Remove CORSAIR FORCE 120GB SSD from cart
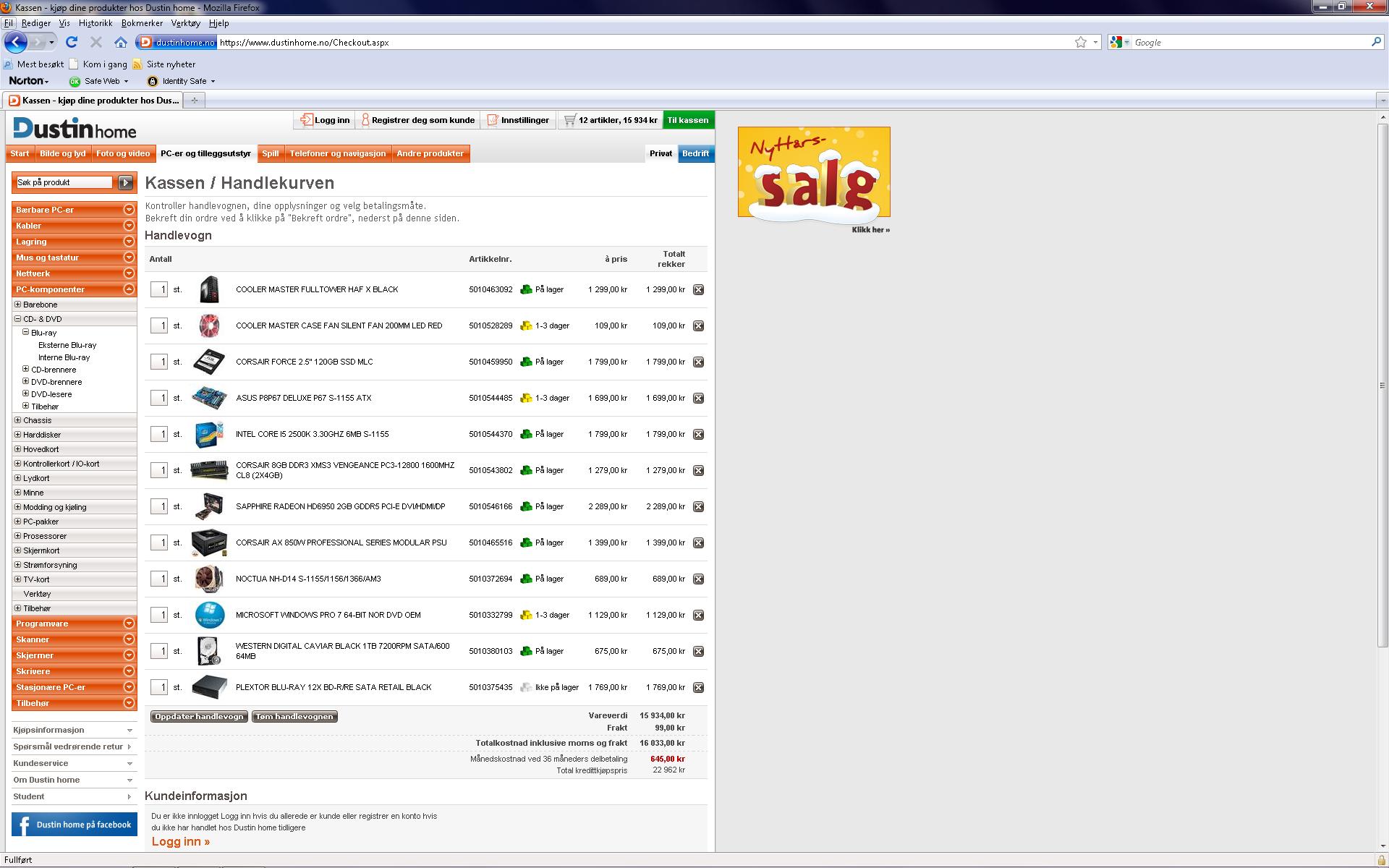Viewport: 1389px width, 868px height. point(698,362)
